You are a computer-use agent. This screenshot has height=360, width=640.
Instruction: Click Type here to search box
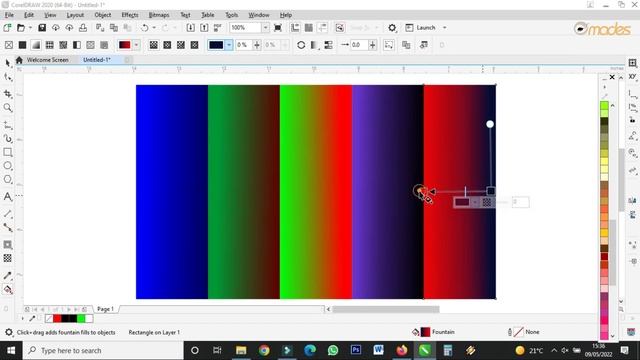click(103, 351)
